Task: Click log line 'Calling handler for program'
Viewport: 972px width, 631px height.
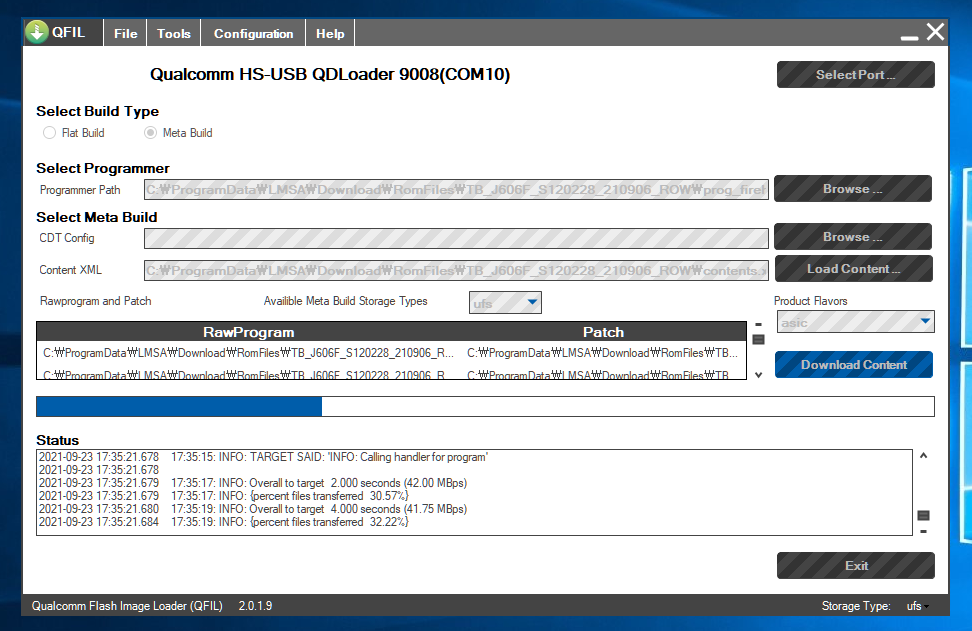Action: coord(263,457)
